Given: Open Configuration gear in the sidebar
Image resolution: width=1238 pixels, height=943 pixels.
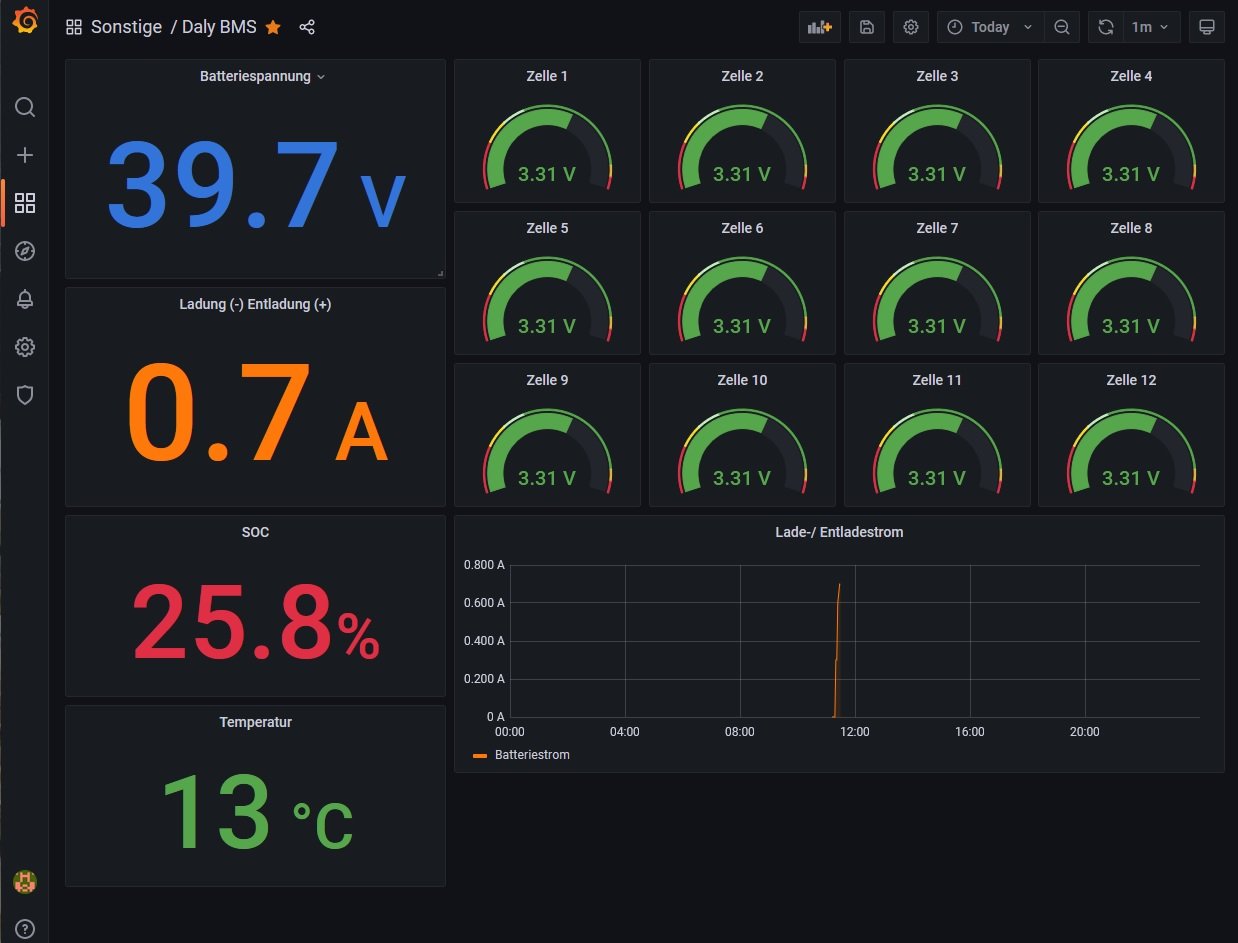Looking at the screenshot, I should click(25, 347).
